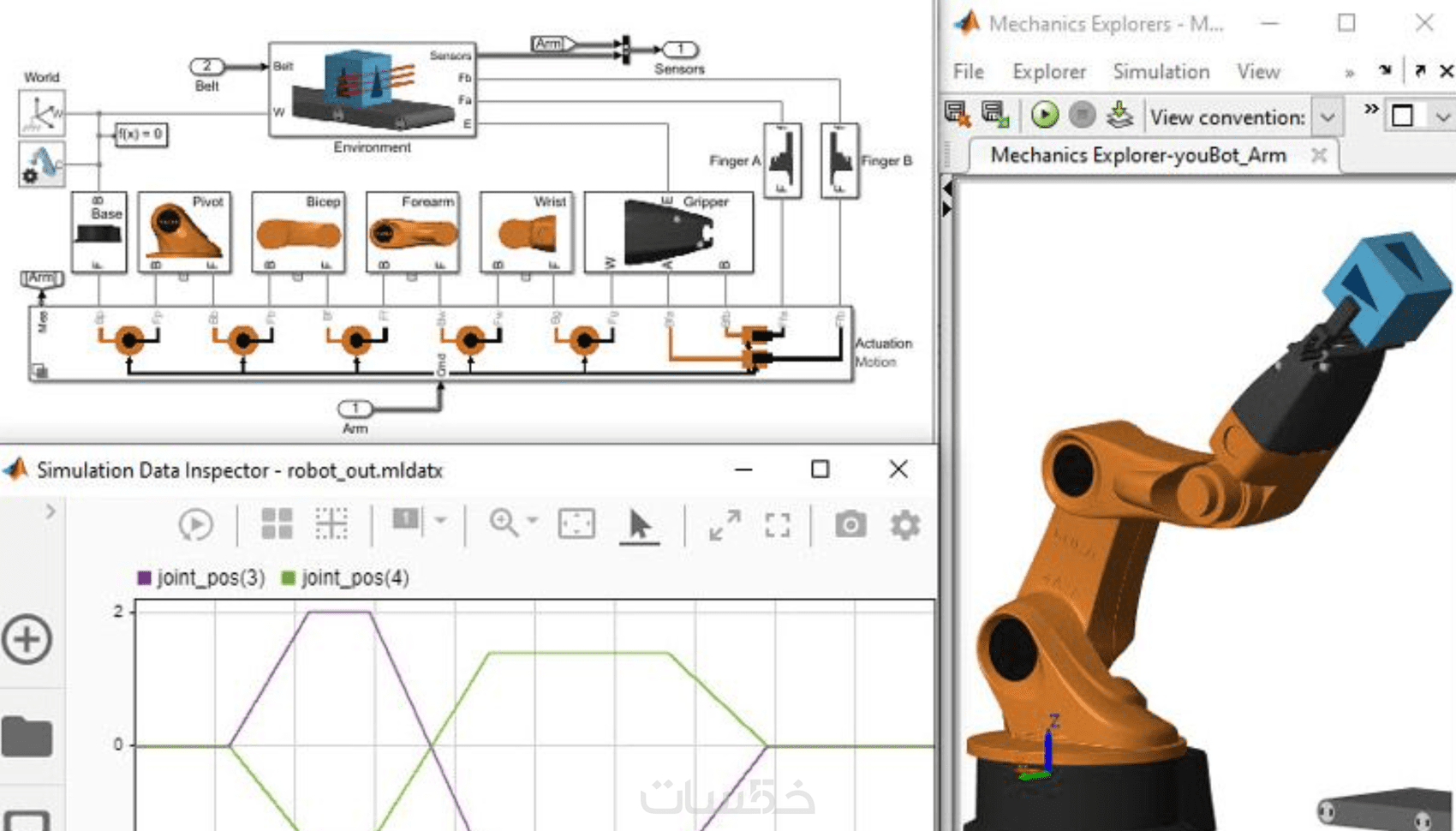The image size is (1456, 831).
Task: Click the fit to view icon
Action: (576, 523)
